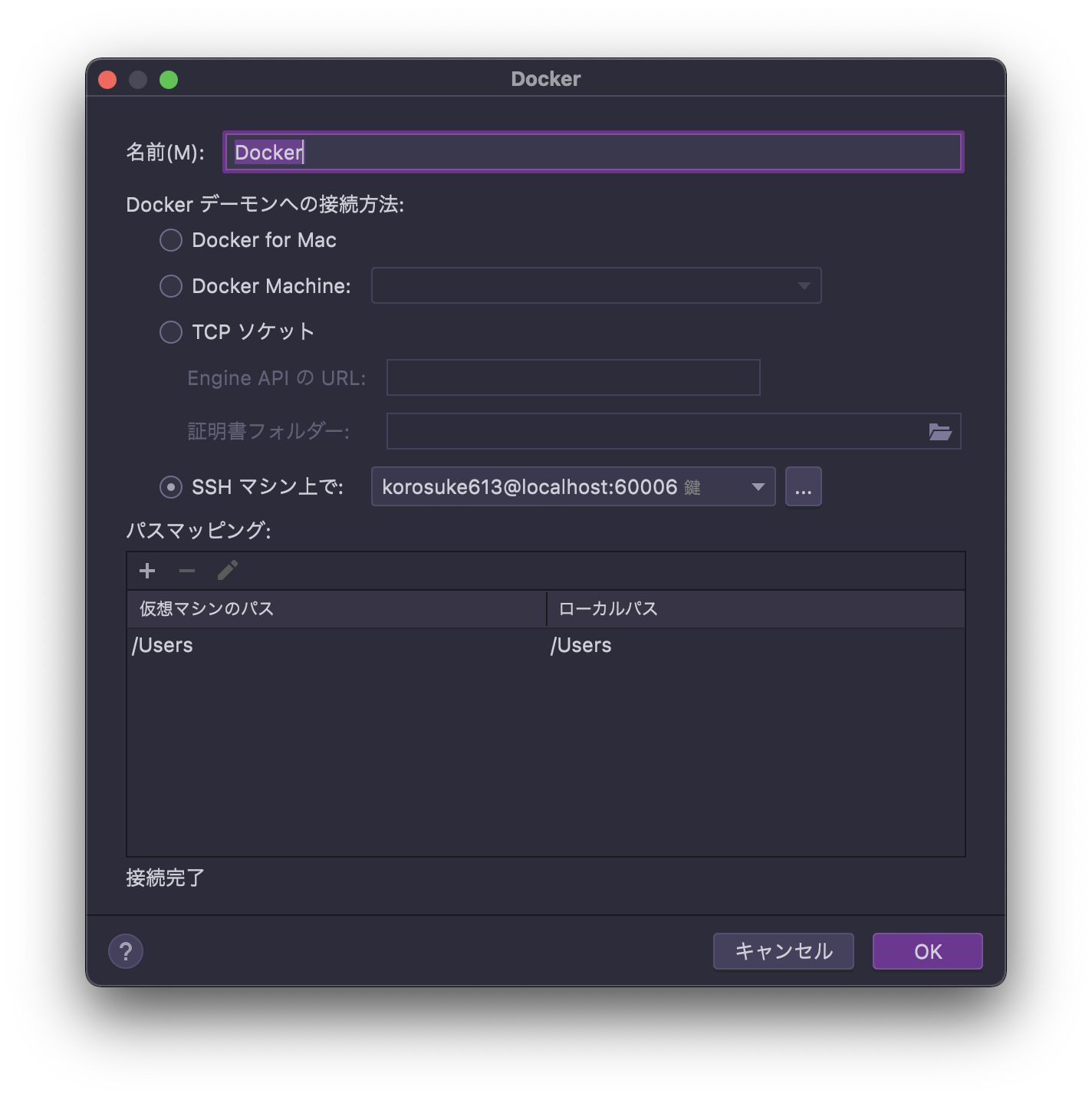Select Docker Machine radio button
The width and height of the screenshot is (1092, 1100).
point(171,286)
